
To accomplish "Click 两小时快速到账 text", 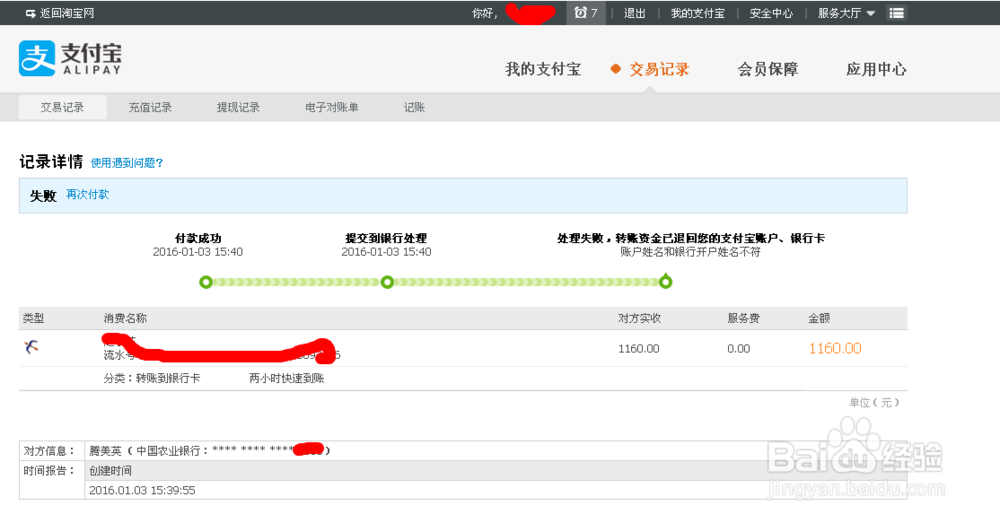I will 286,378.
